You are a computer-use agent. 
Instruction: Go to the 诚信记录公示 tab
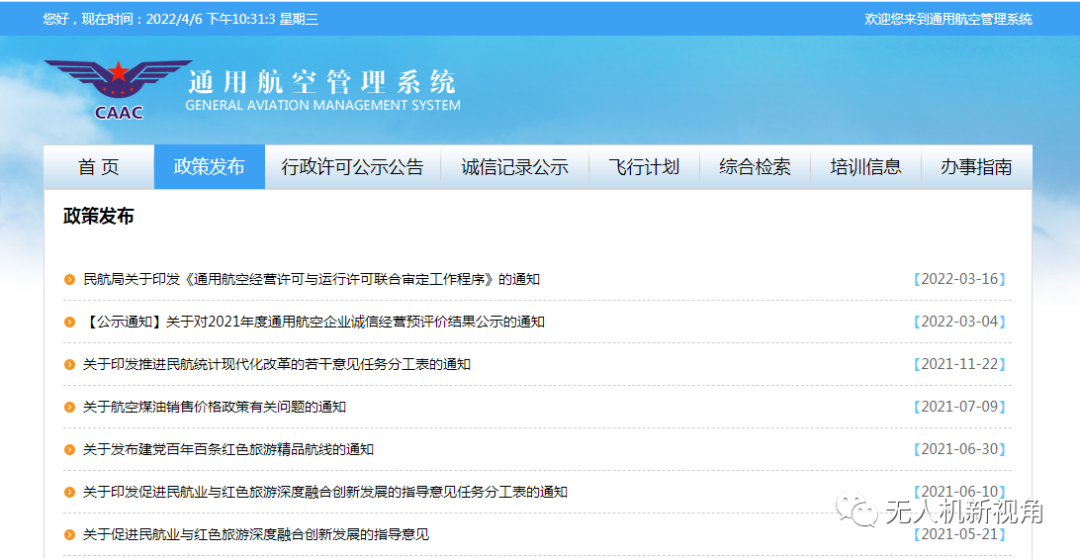pyautogui.click(x=515, y=167)
